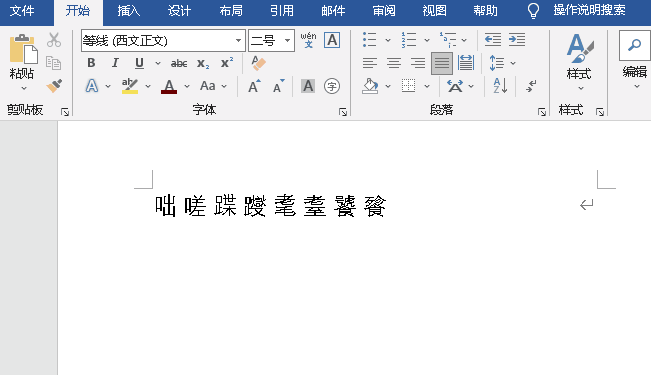
Task: Align text right
Action: click(x=418, y=63)
